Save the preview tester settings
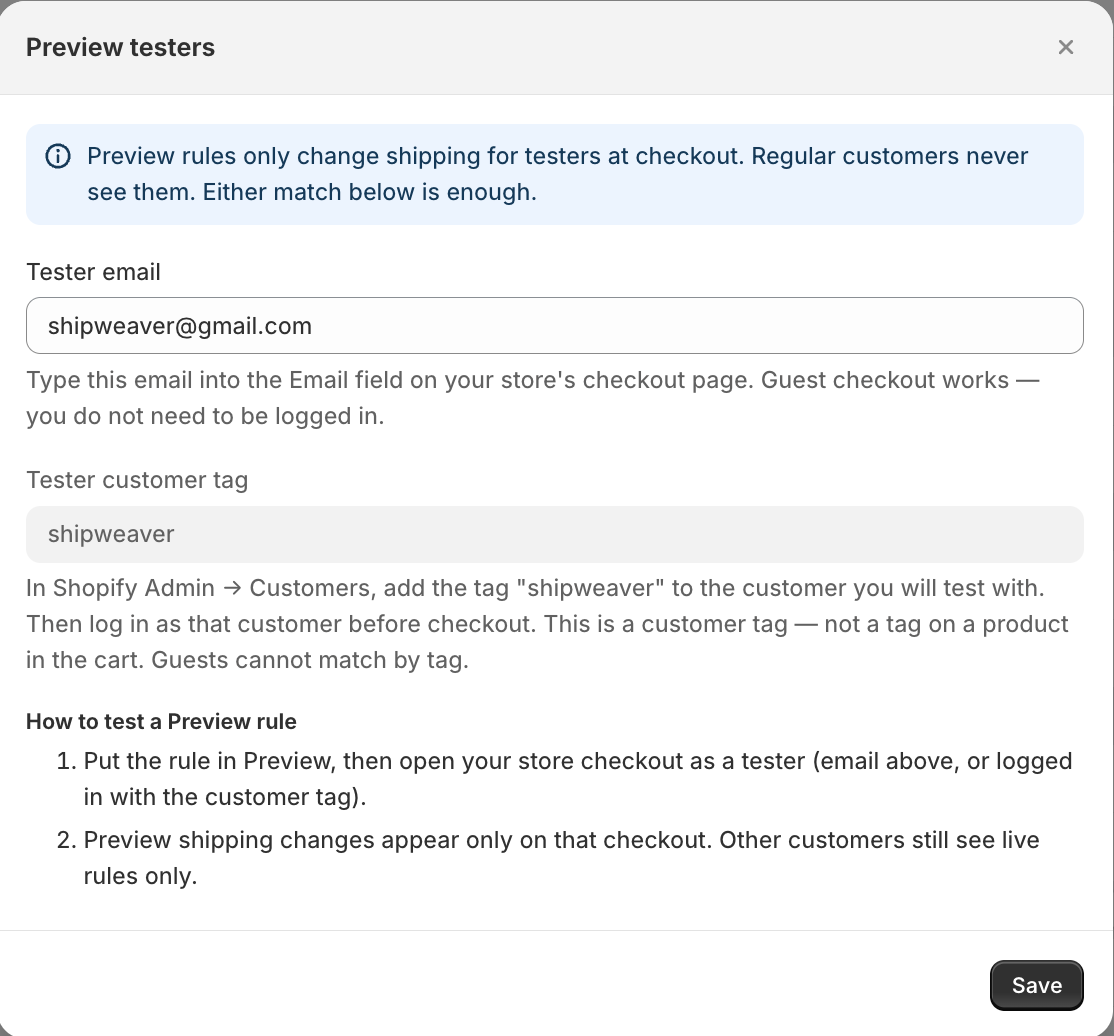 pyautogui.click(x=1037, y=986)
